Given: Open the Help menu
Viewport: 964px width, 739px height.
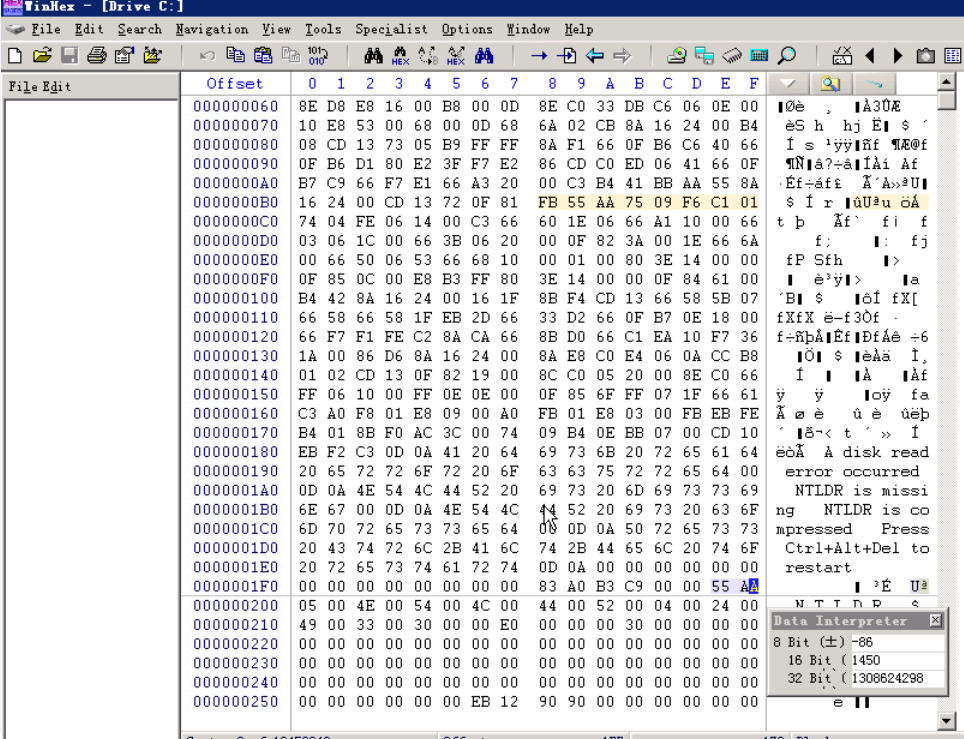Looking at the screenshot, I should click(579, 29).
